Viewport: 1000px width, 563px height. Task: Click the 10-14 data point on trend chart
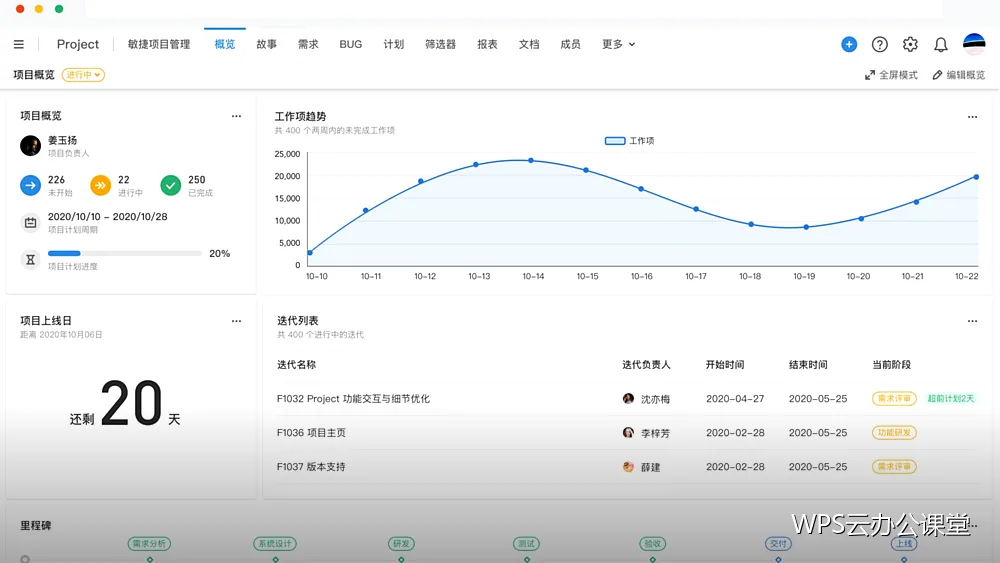point(531,161)
